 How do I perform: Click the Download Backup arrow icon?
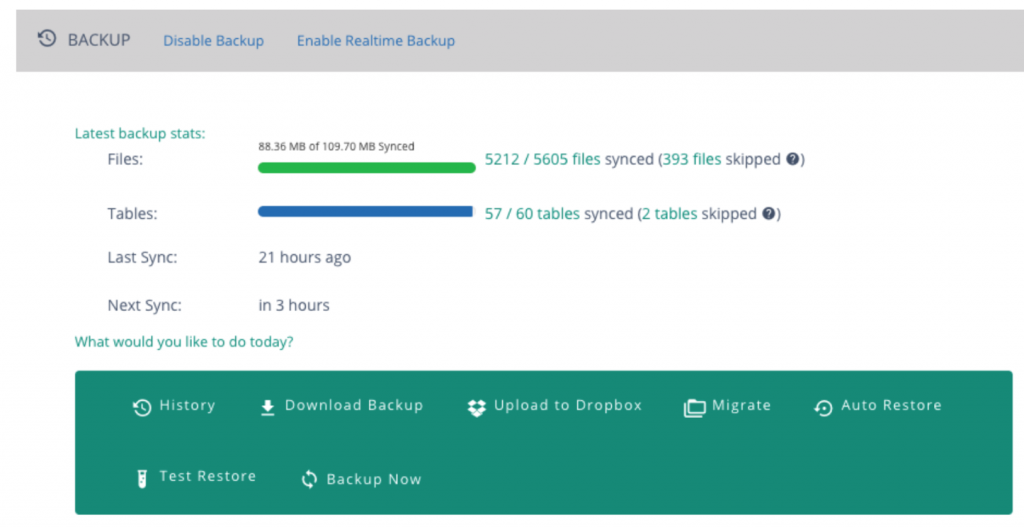(x=268, y=407)
